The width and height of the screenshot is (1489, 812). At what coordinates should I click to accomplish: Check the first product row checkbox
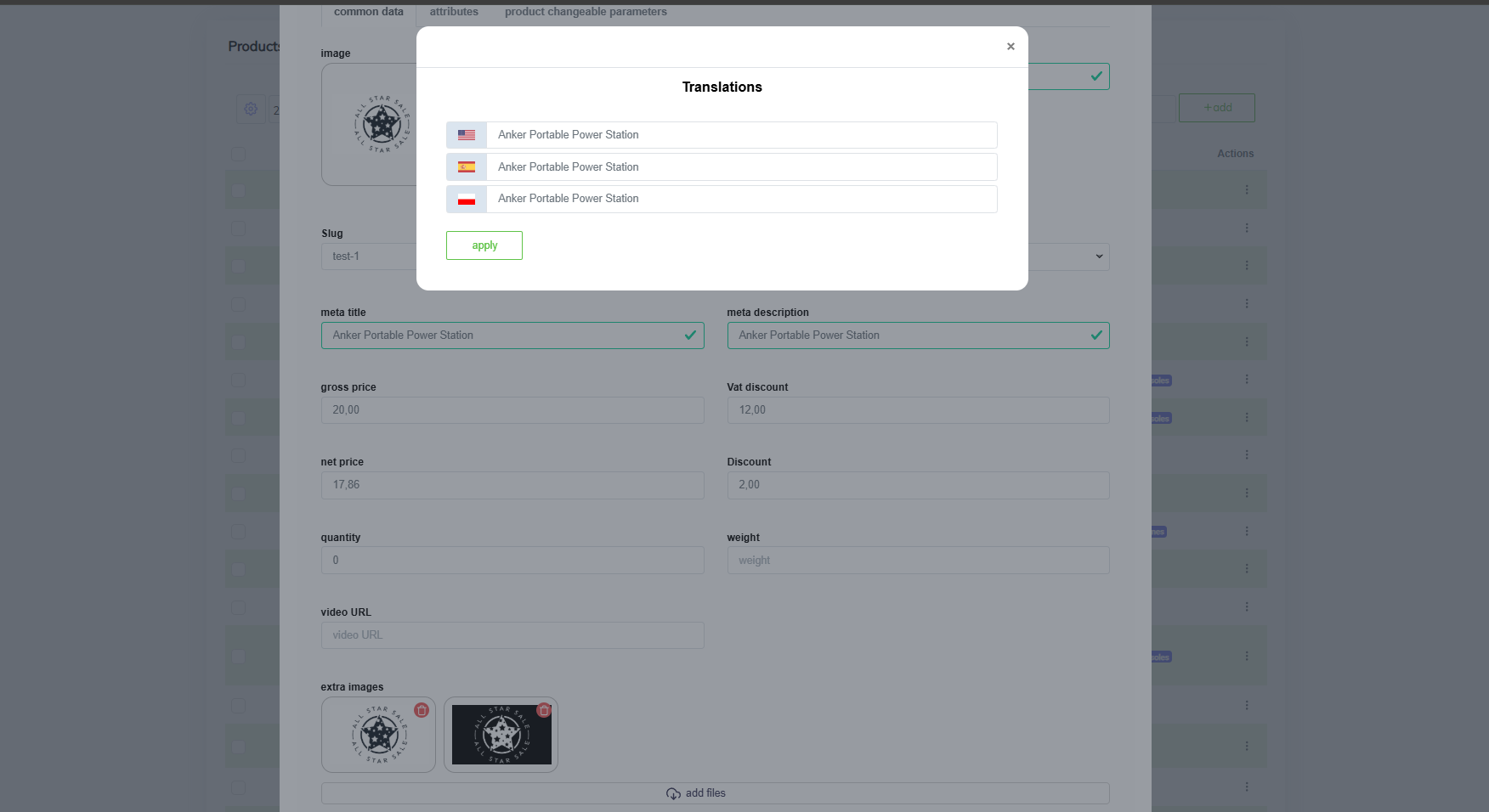[239, 190]
